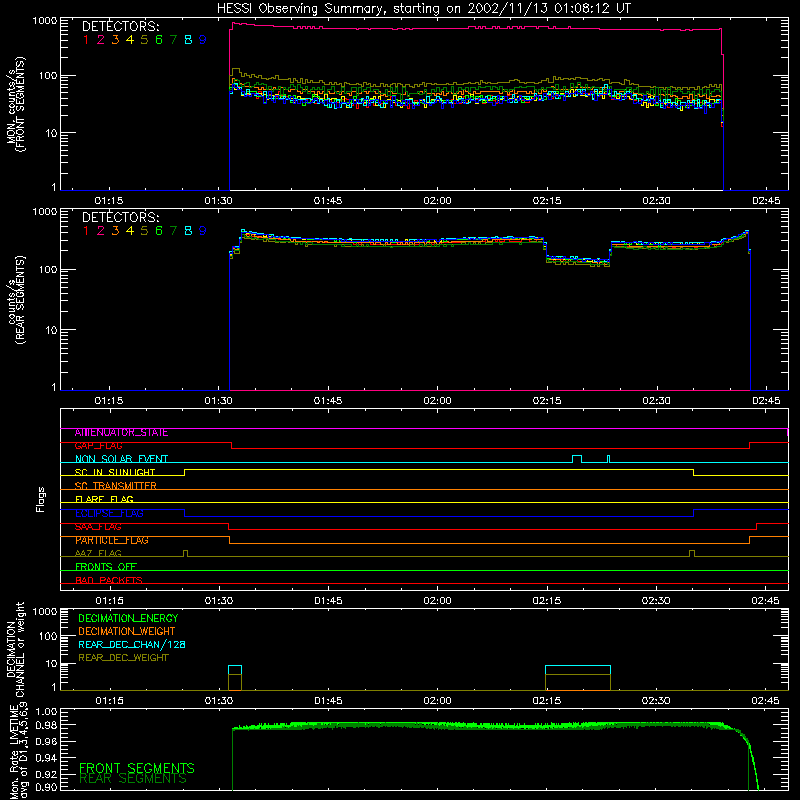Click the 02:30 tick under decimation panel

[x=656, y=701]
